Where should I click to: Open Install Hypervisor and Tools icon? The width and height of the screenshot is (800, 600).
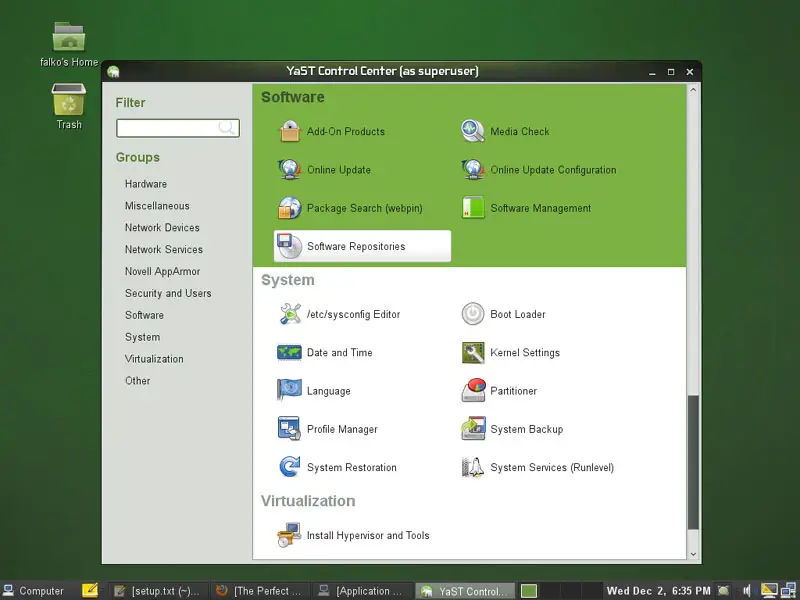(x=289, y=535)
